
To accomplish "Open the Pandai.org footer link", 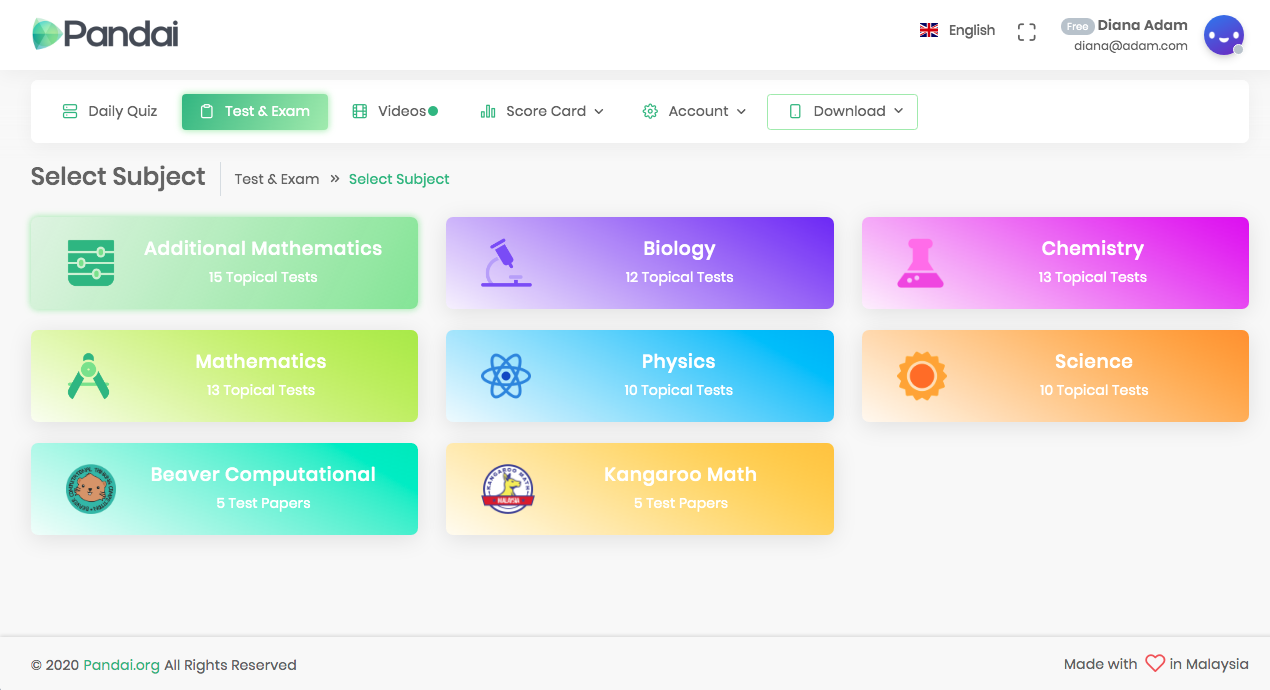I will click(x=120, y=664).
